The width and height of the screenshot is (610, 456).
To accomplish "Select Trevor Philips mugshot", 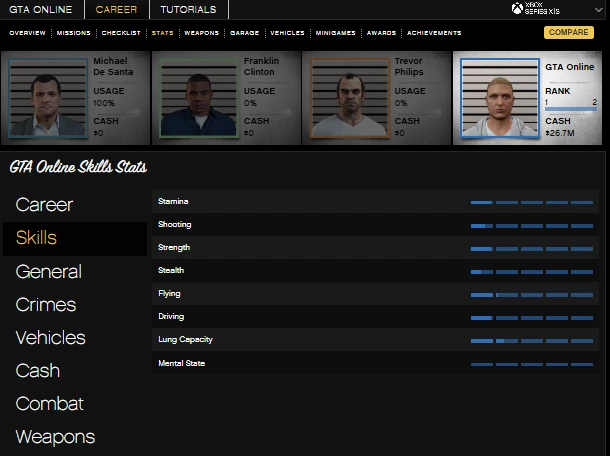I will pyautogui.click(x=349, y=98).
